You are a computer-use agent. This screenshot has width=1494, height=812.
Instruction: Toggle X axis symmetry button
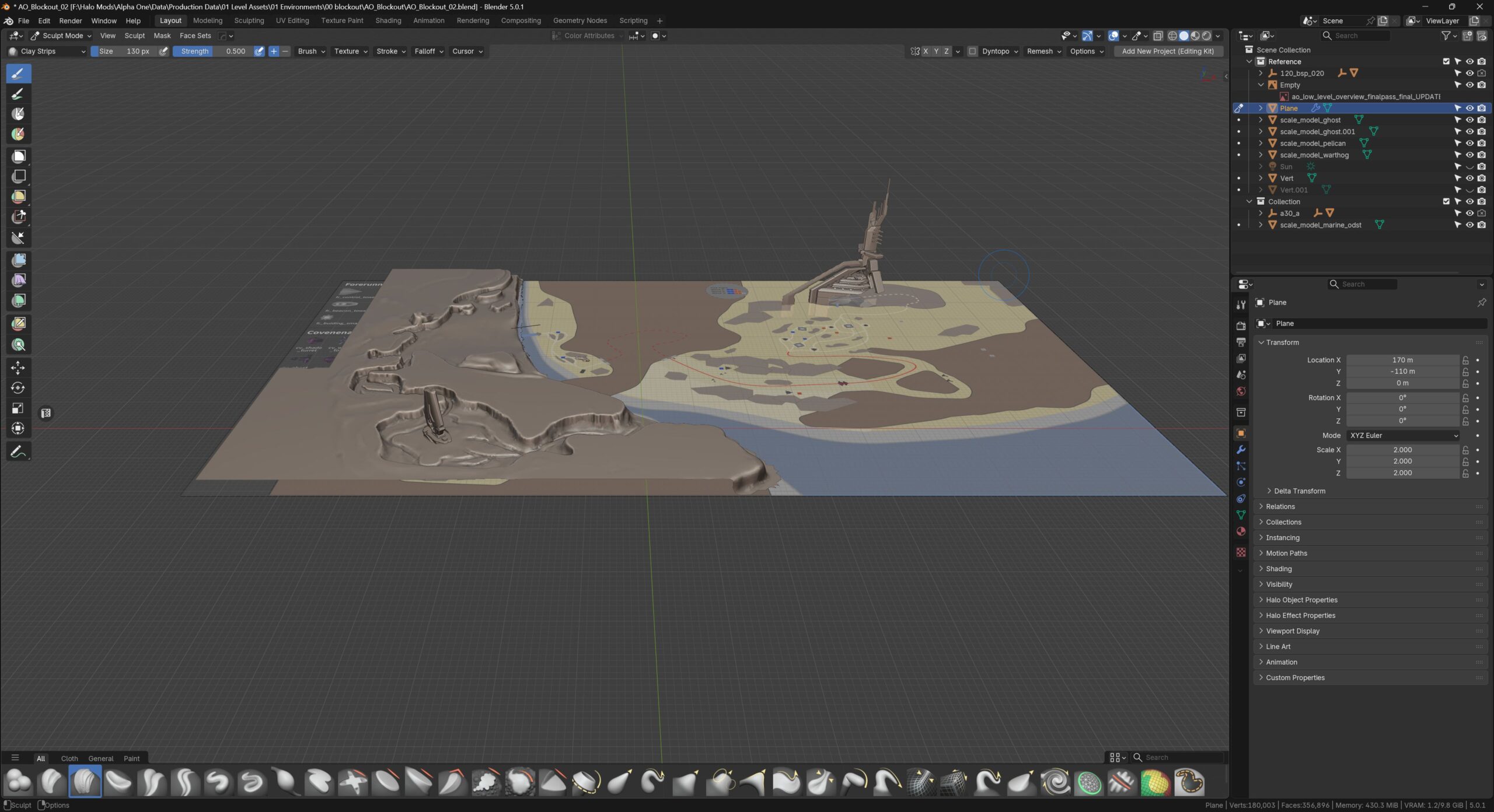point(926,51)
